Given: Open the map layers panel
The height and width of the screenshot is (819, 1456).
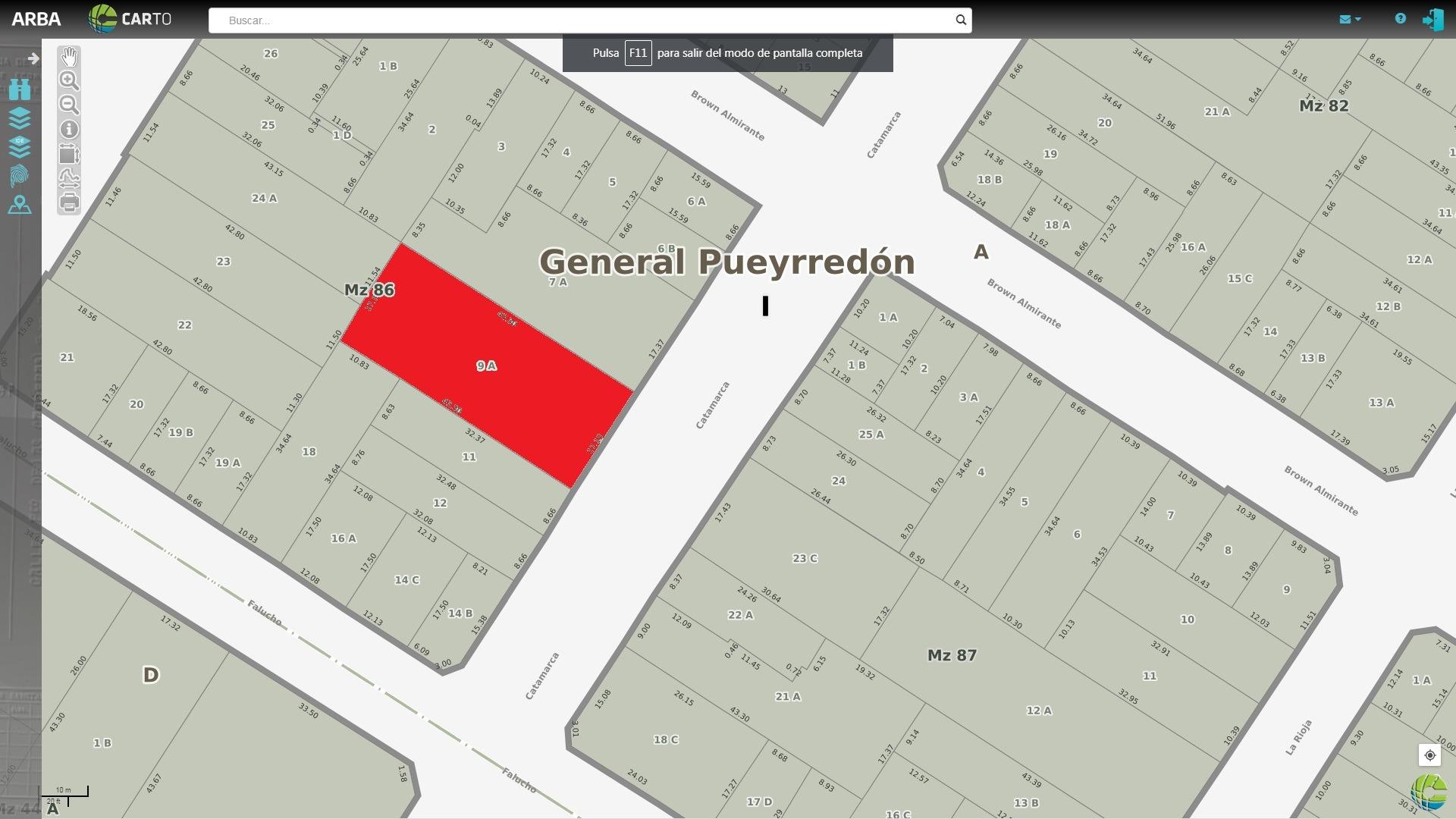Looking at the screenshot, I should point(20,118).
